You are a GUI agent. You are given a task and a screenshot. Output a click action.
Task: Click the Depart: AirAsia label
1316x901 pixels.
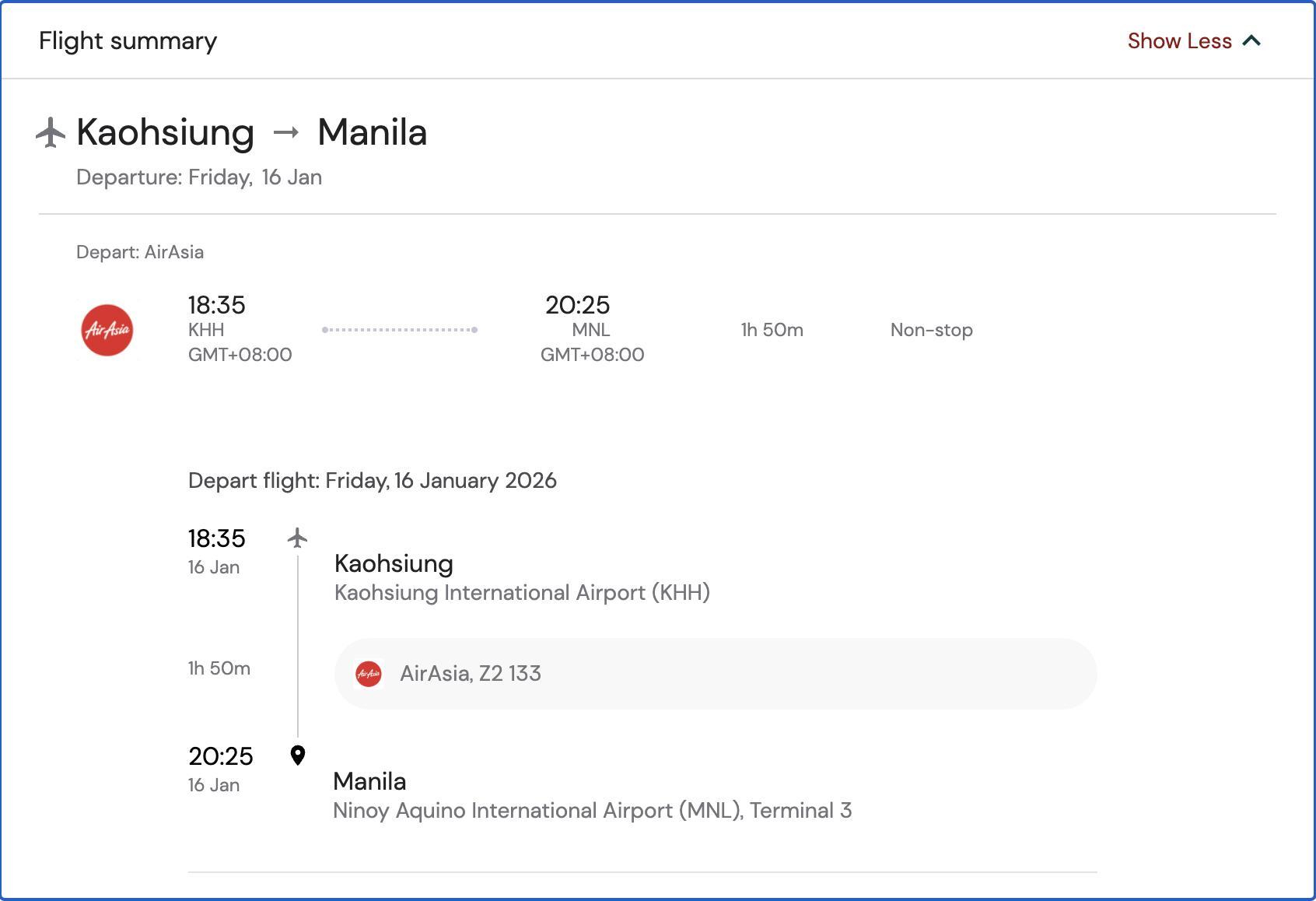[140, 252]
